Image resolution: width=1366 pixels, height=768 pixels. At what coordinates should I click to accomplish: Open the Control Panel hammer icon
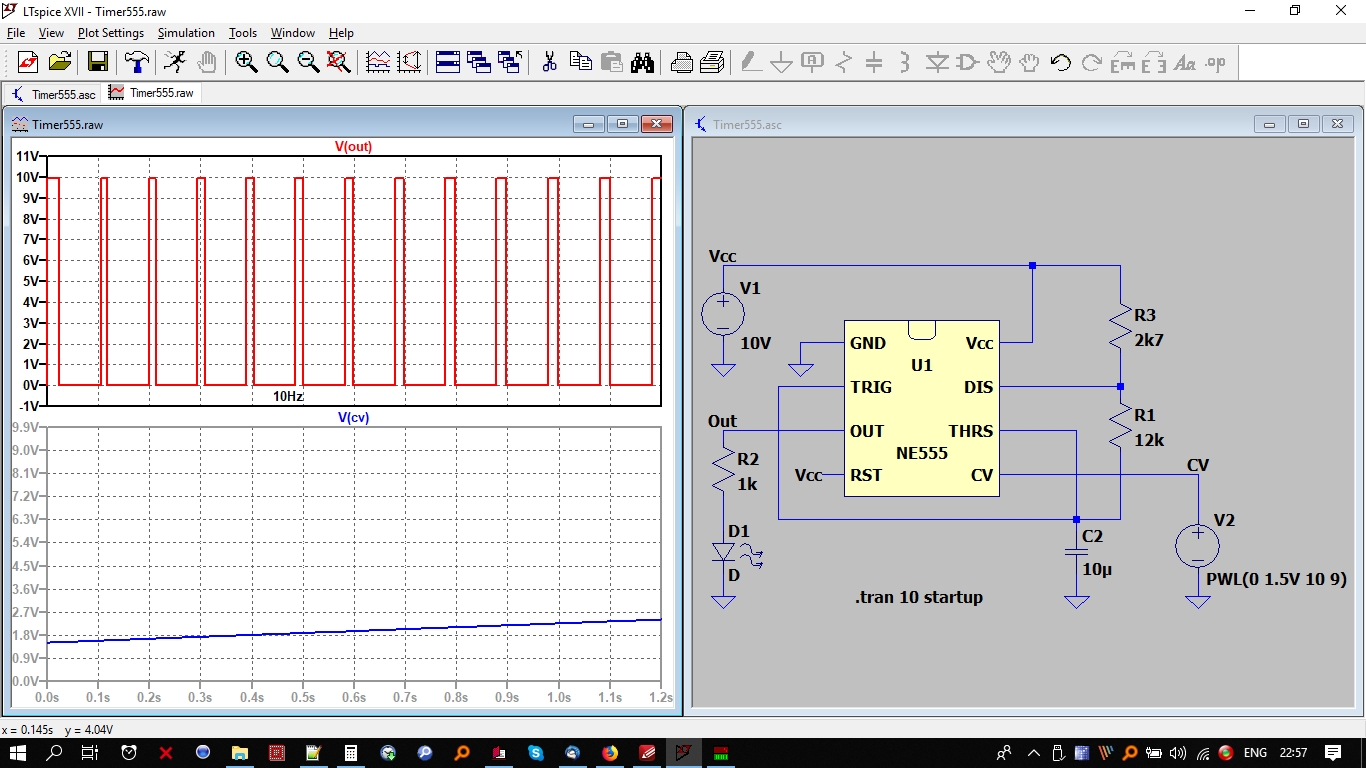point(136,62)
